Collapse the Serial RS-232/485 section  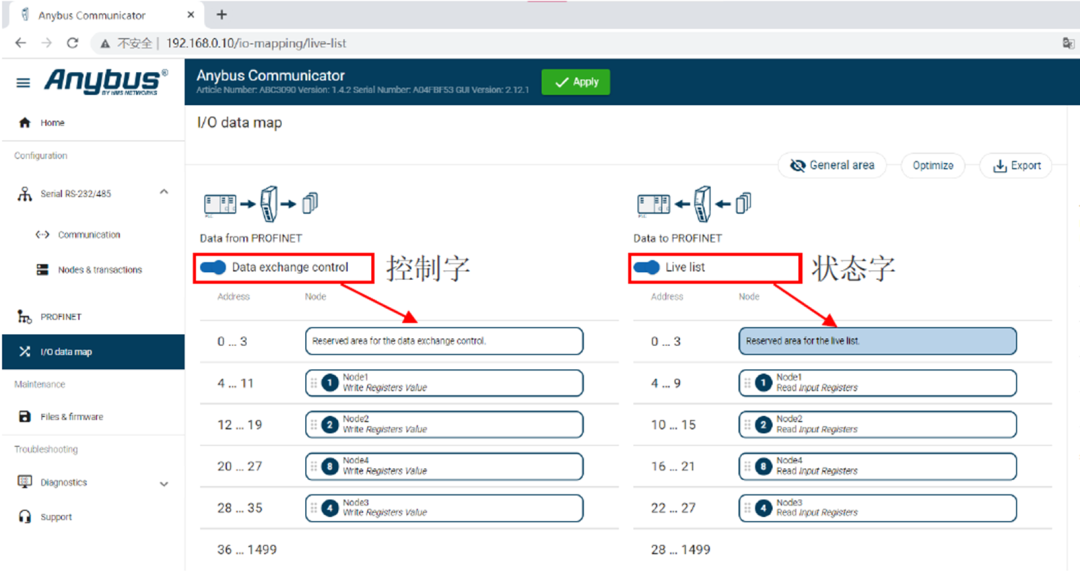click(164, 192)
